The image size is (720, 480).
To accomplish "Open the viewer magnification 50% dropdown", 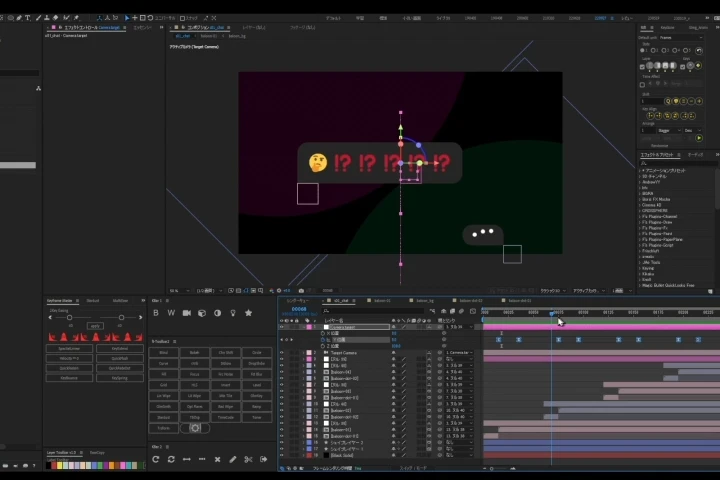I will [x=179, y=291].
